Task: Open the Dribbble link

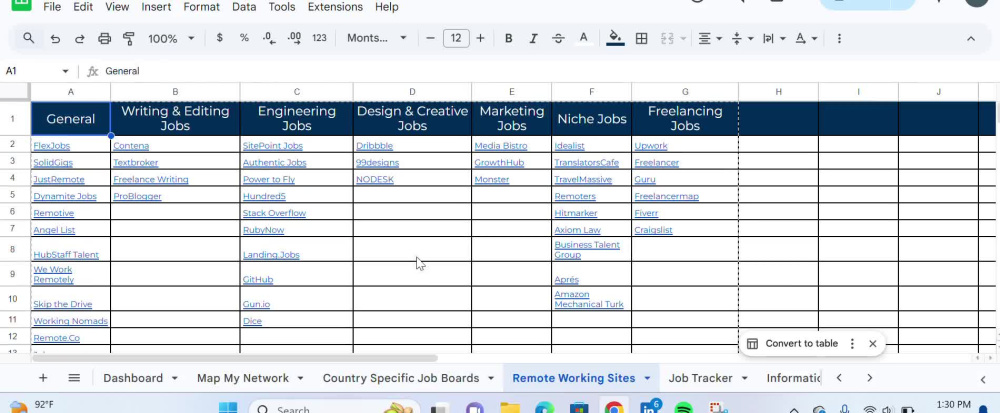Action: 374,146
